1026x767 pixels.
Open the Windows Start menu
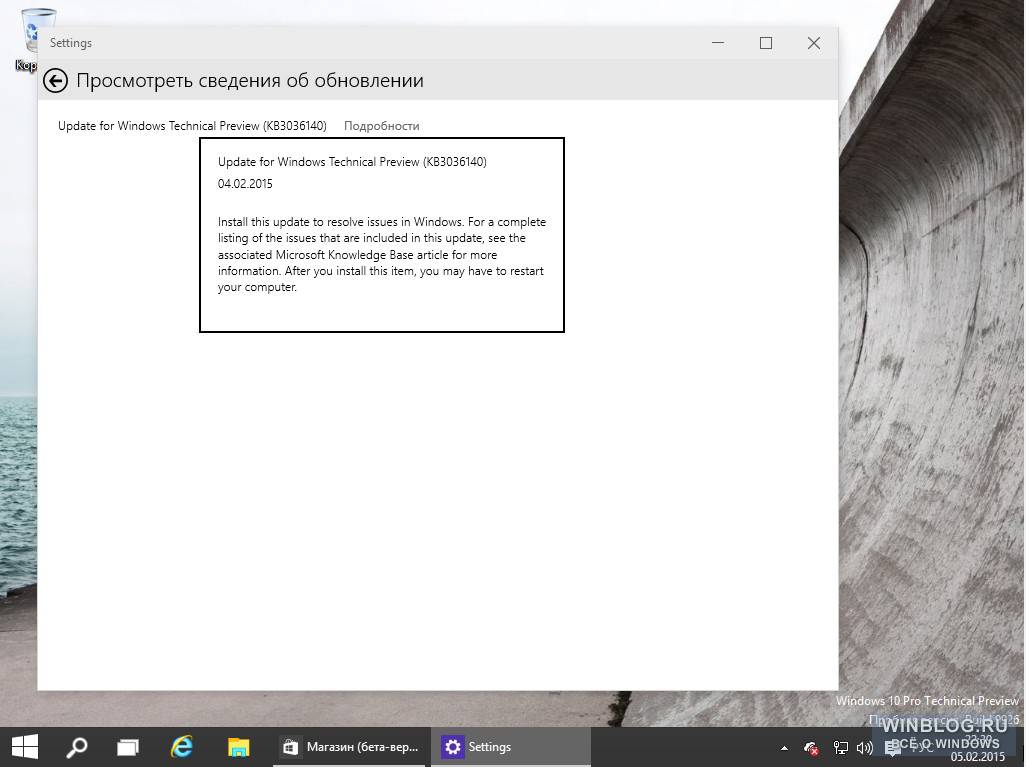pyautogui.click(x=25, y=747)
